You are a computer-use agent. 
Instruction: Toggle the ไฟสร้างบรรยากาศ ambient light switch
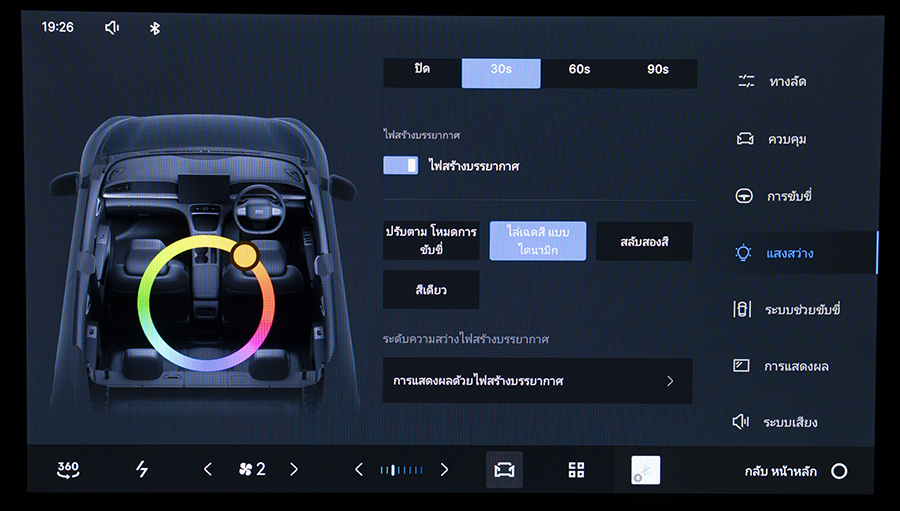(x=400, y=166)
